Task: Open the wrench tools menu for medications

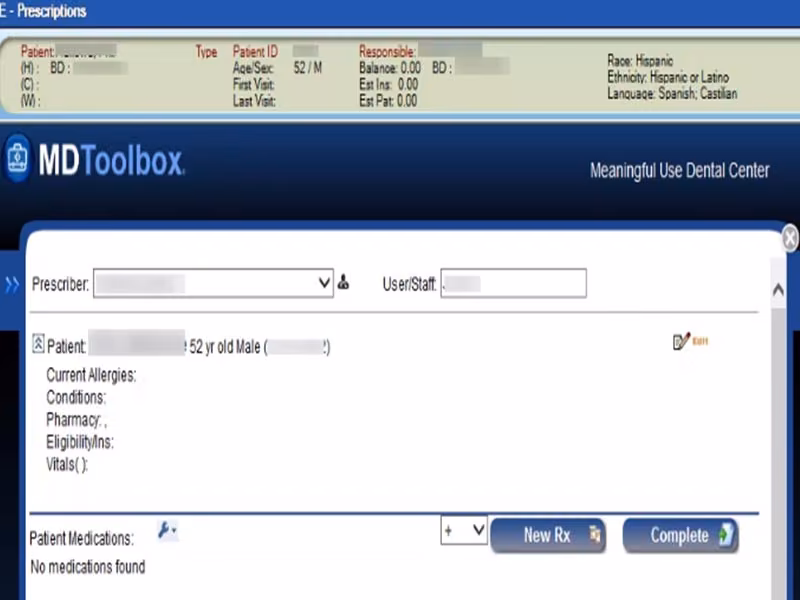Action: click(167, 531)
